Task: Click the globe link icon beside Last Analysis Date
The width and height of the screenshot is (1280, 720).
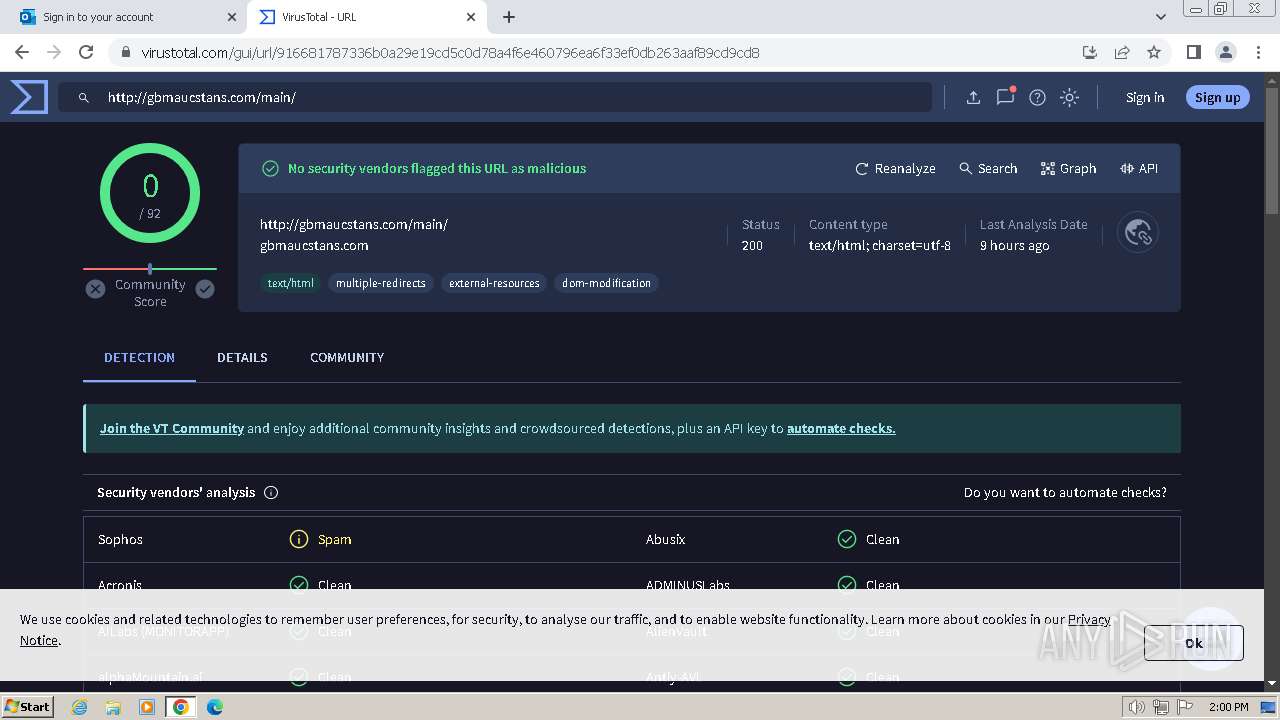Action: click(x=1138, y=233)
